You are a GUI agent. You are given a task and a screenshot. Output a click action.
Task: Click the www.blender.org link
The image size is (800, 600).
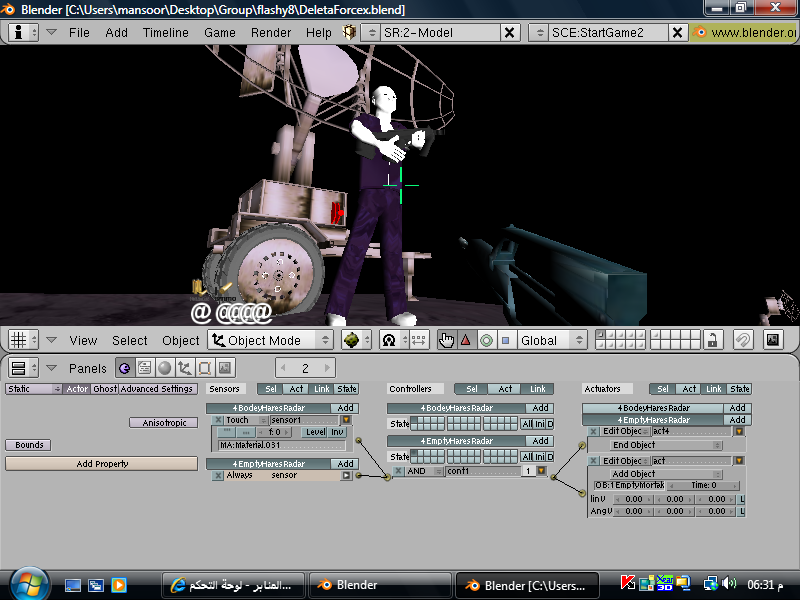point(744,33)
